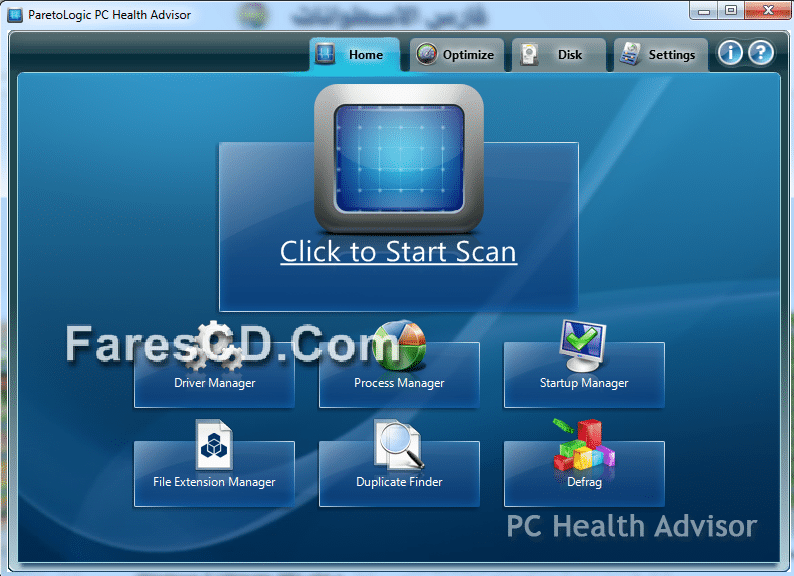
Task: Open help via the question mark icon
Action: [761, 54]
